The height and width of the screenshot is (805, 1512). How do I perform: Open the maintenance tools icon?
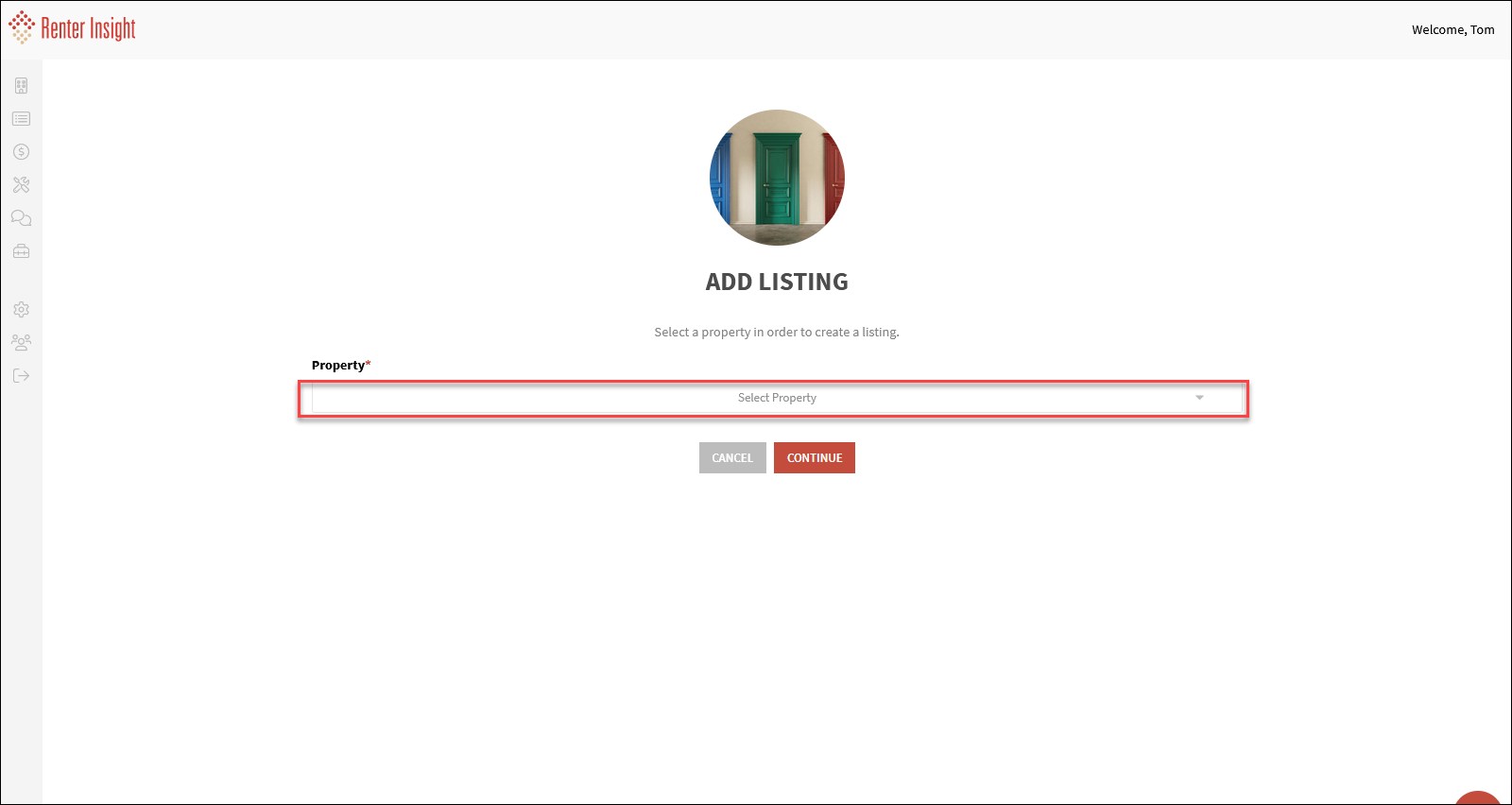[x=21, y=185]
